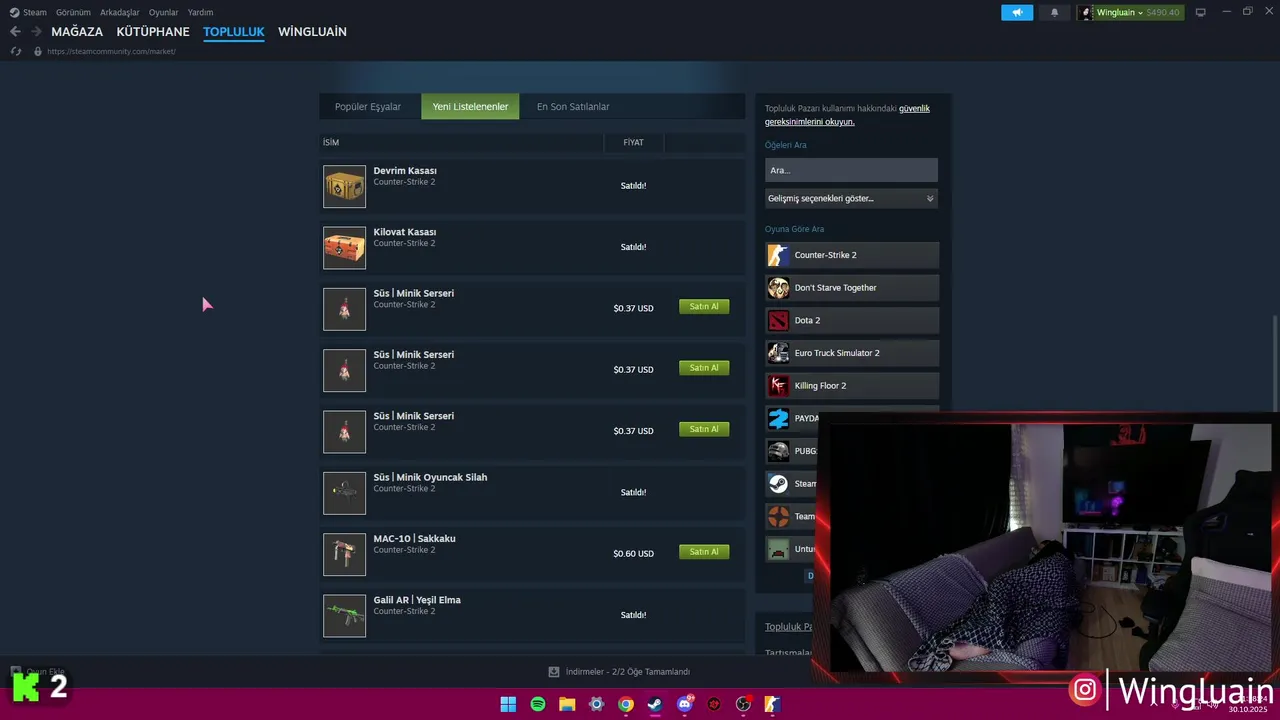The height and width of the screenshot is (720, 1280).
Task: Open Steam announcements megaphone button
Action: (x=1017, y=12)
